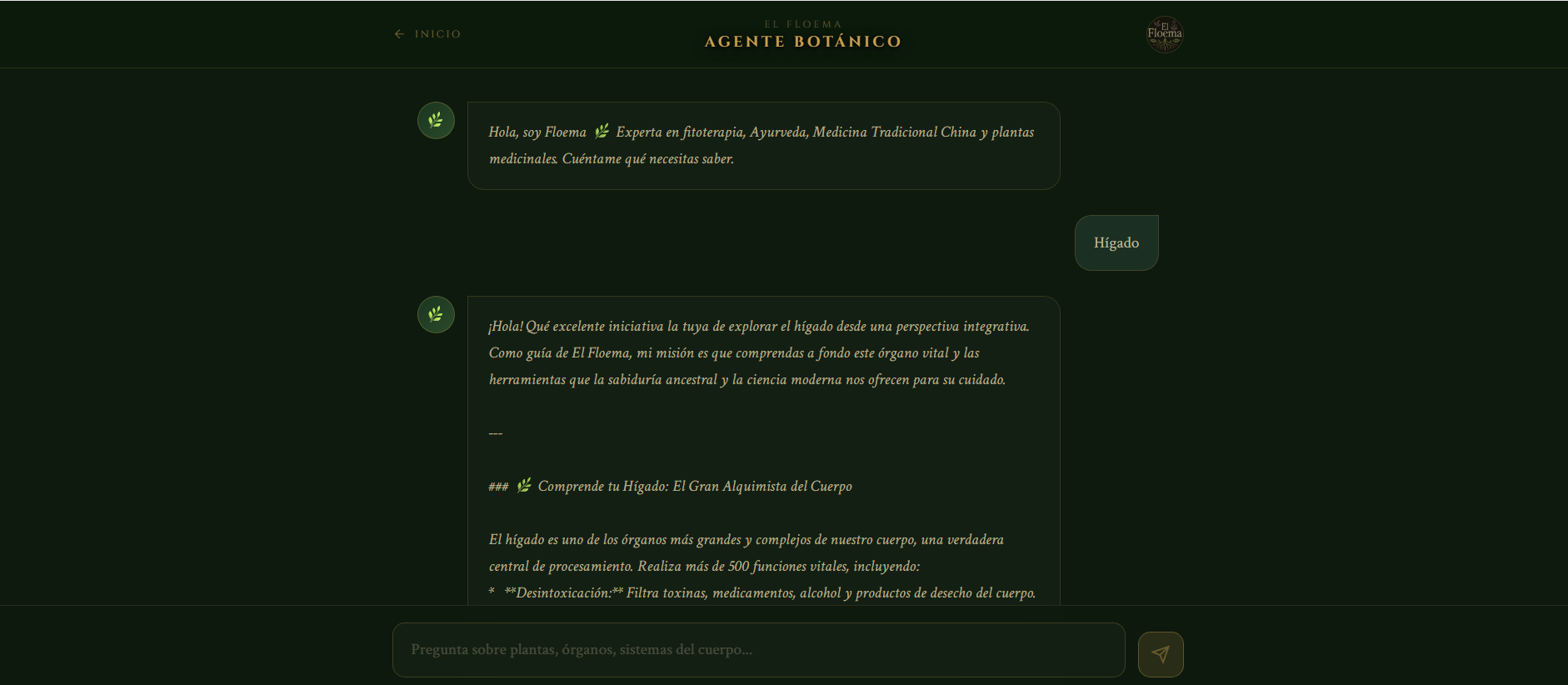
Task: Click the "Agente Botánico" page title
Action: (803, 42)
